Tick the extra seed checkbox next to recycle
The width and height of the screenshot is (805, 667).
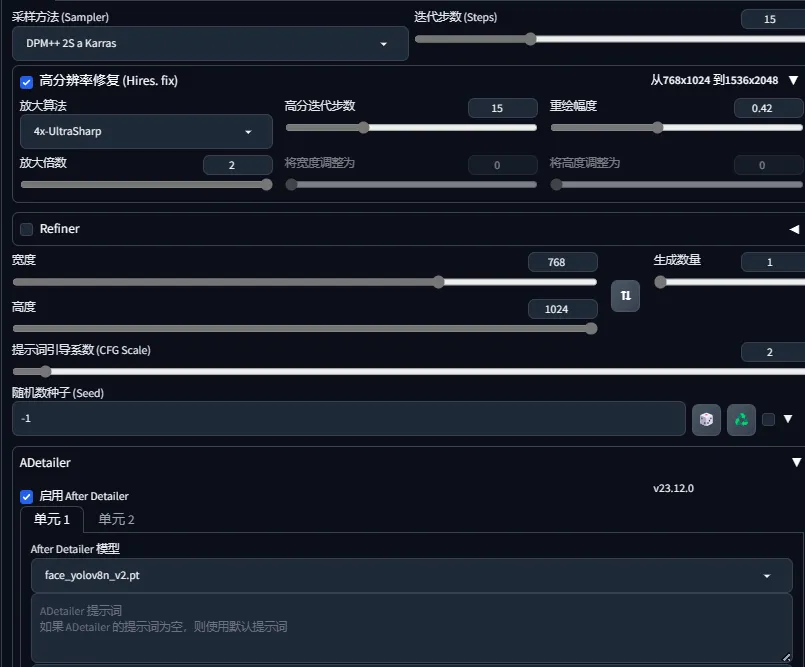point(768,420)
